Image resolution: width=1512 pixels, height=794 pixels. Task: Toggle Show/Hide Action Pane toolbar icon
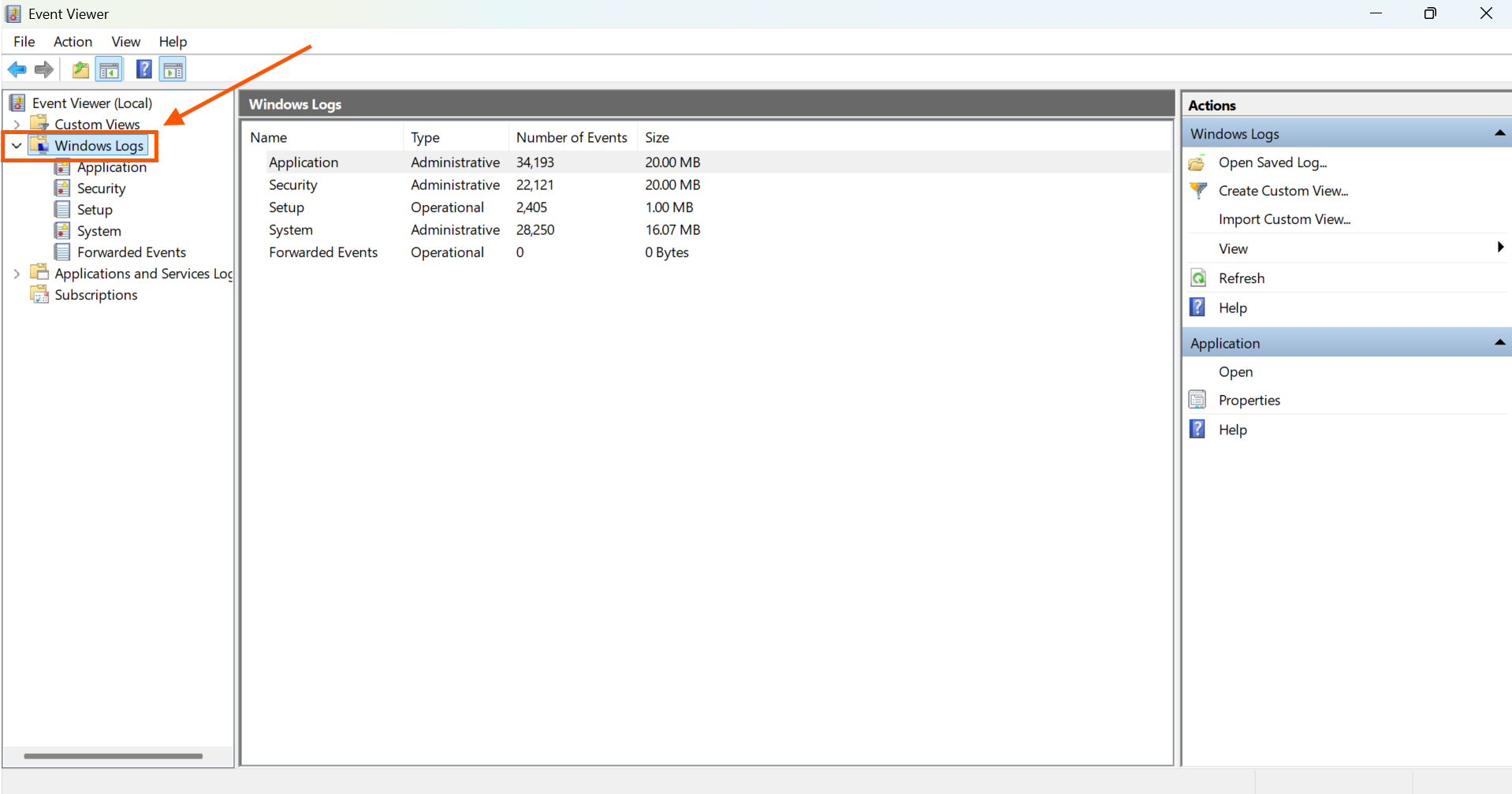pos(173,70)
